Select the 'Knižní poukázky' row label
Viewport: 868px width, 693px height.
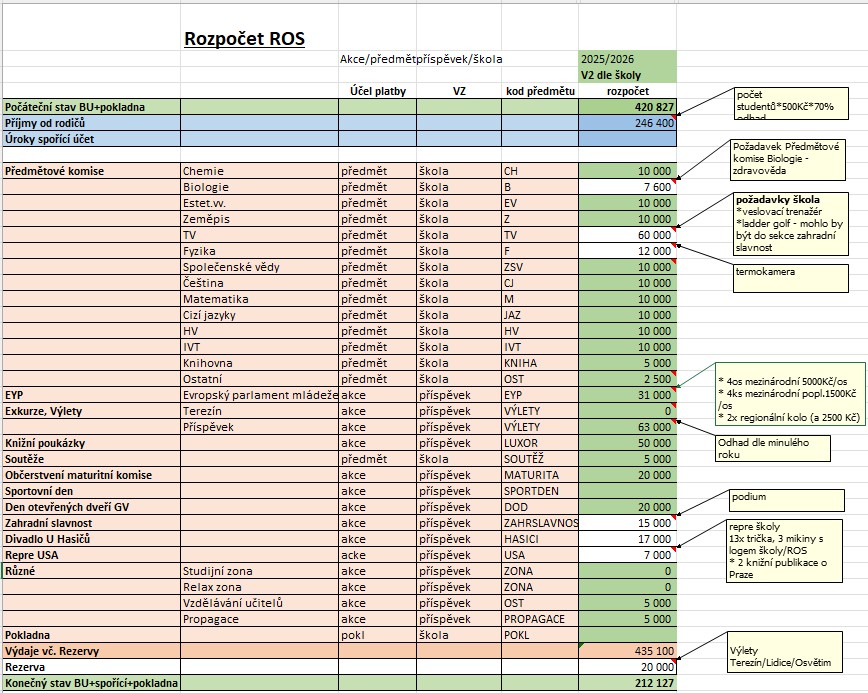click(x=90, y=443)
